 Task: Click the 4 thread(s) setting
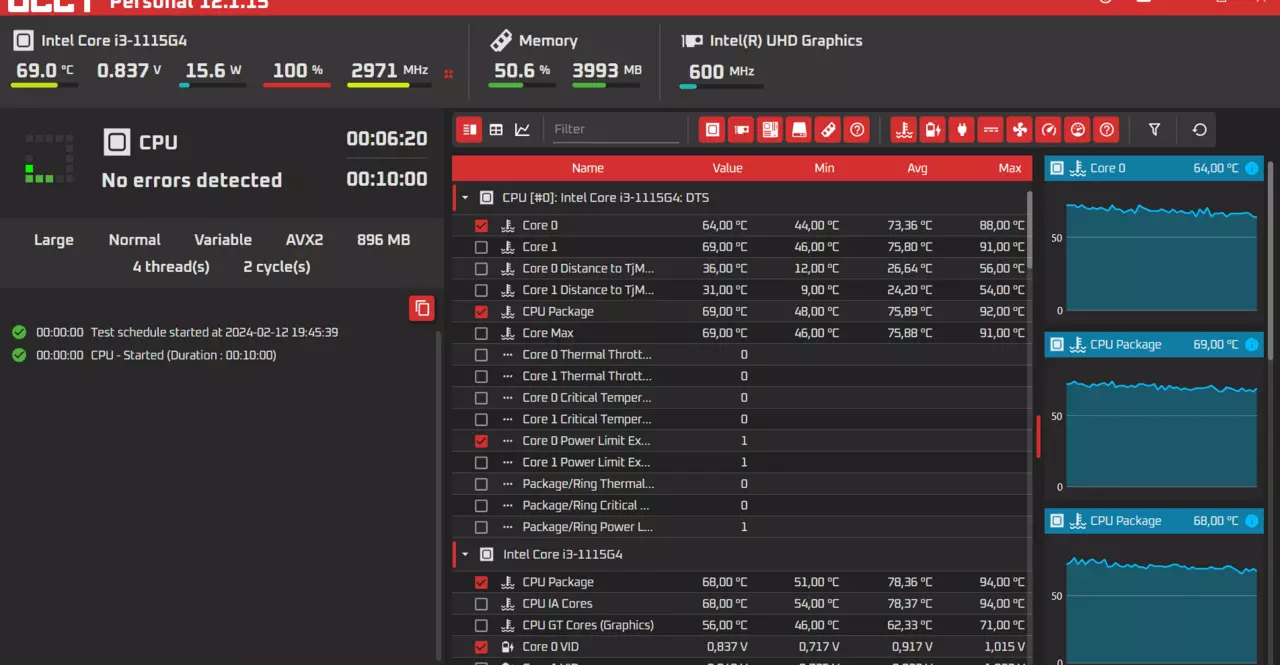pyautogui.click(x=171, y=267)
